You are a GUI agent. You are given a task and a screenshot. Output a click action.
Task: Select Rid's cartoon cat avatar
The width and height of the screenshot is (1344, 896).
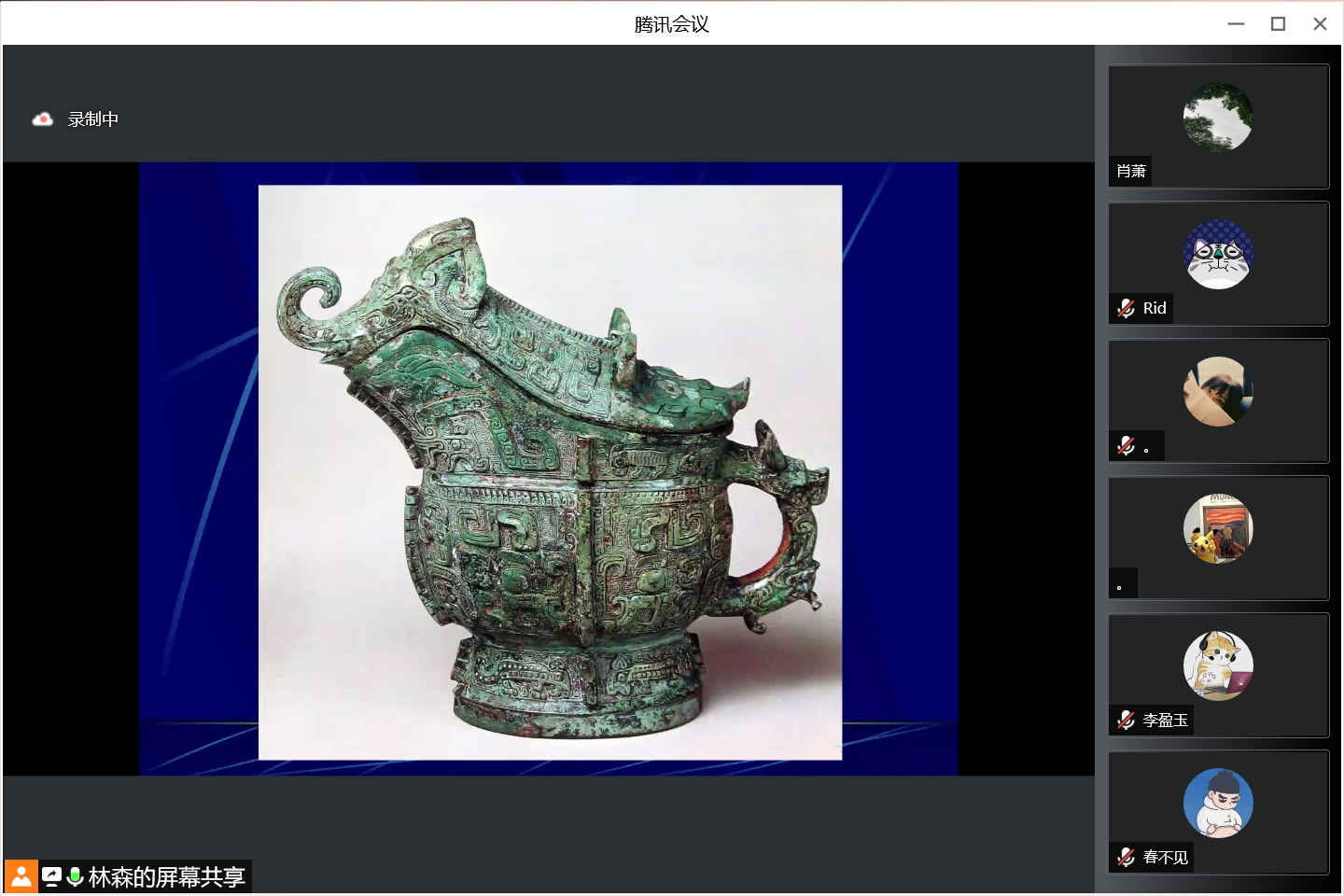click(x=1218, y=254)
